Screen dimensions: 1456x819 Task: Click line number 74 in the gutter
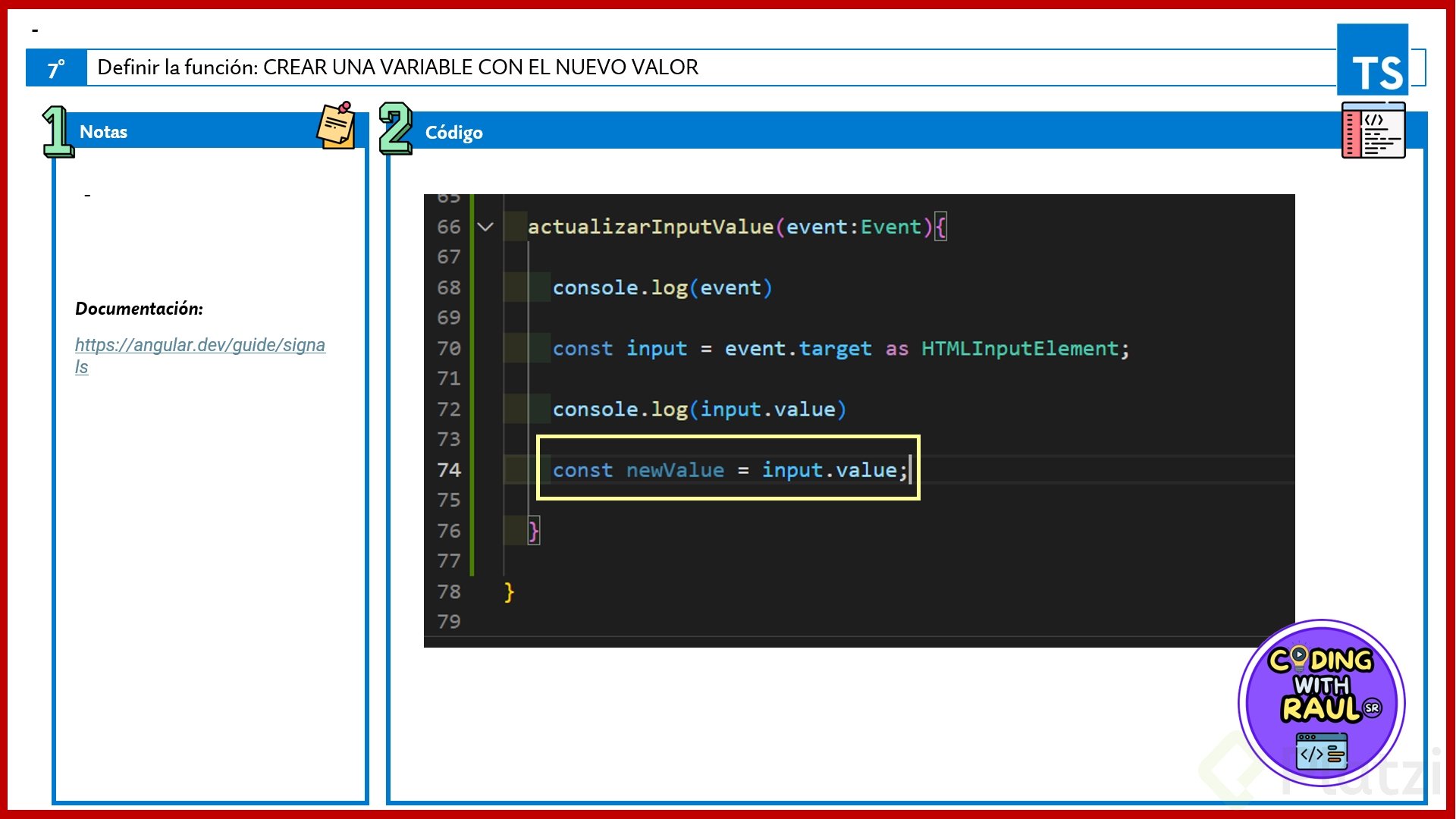[x=449, y=470]
